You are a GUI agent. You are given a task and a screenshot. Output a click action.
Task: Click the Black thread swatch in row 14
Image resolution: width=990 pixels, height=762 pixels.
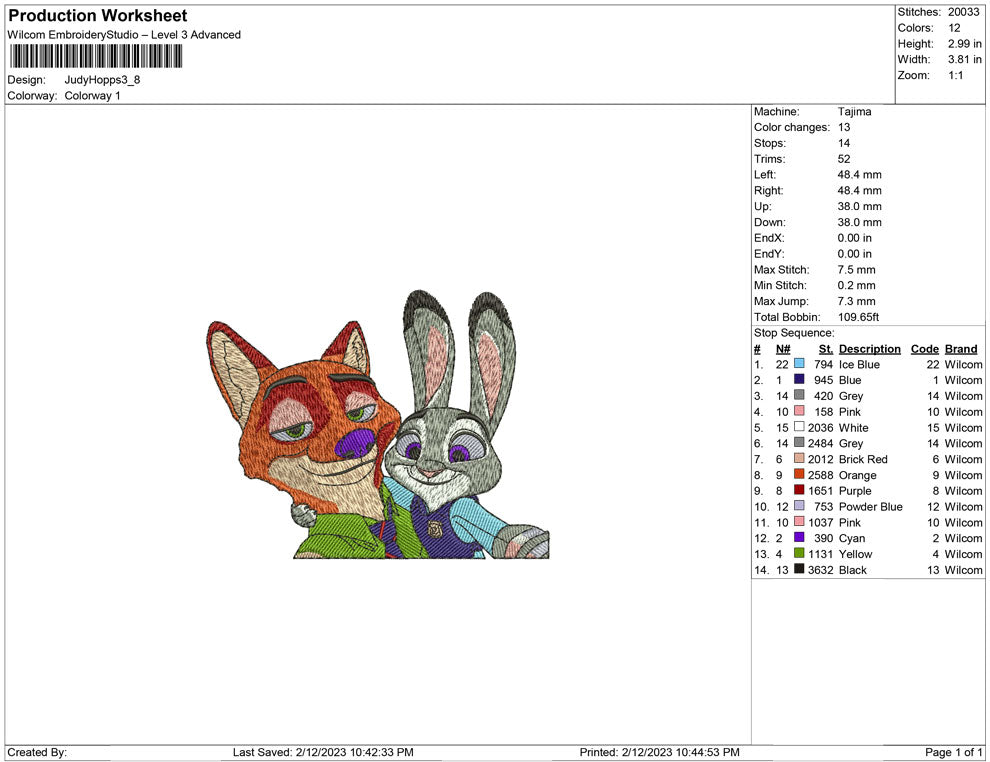tap(799, 570)
